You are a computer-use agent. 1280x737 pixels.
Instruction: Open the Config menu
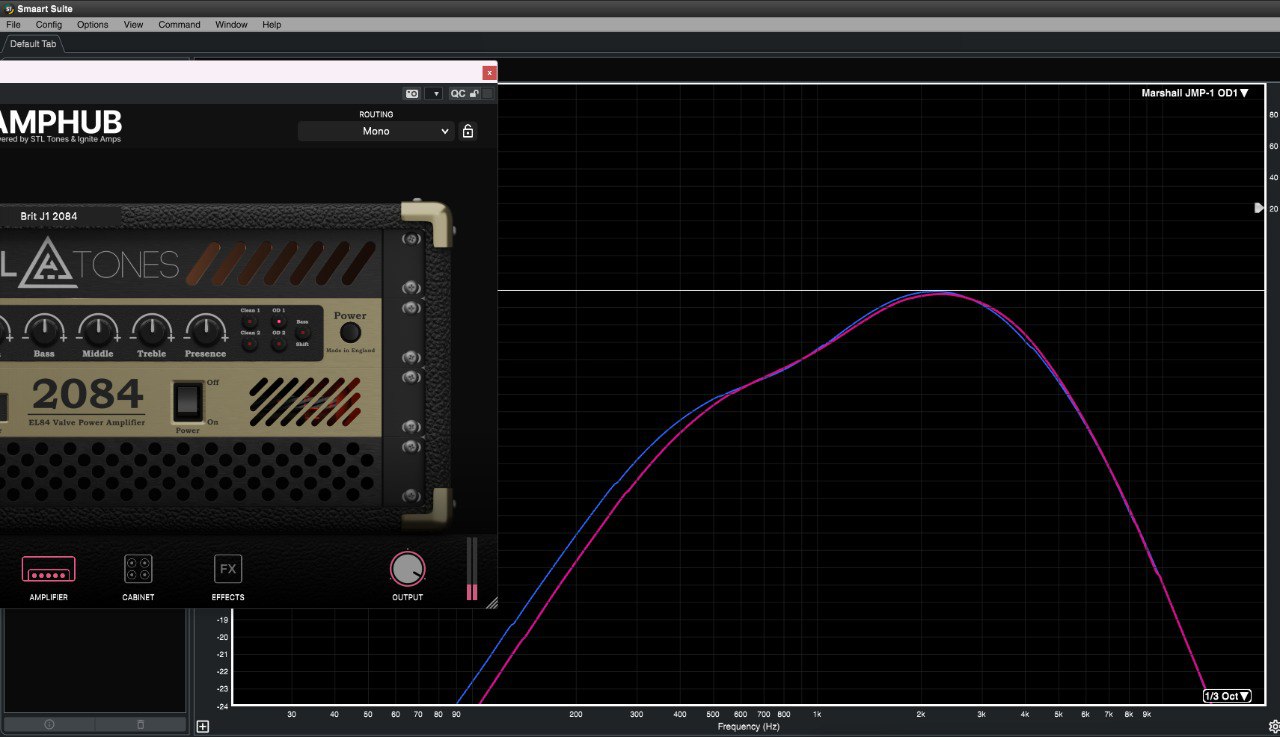click(48, 24)
